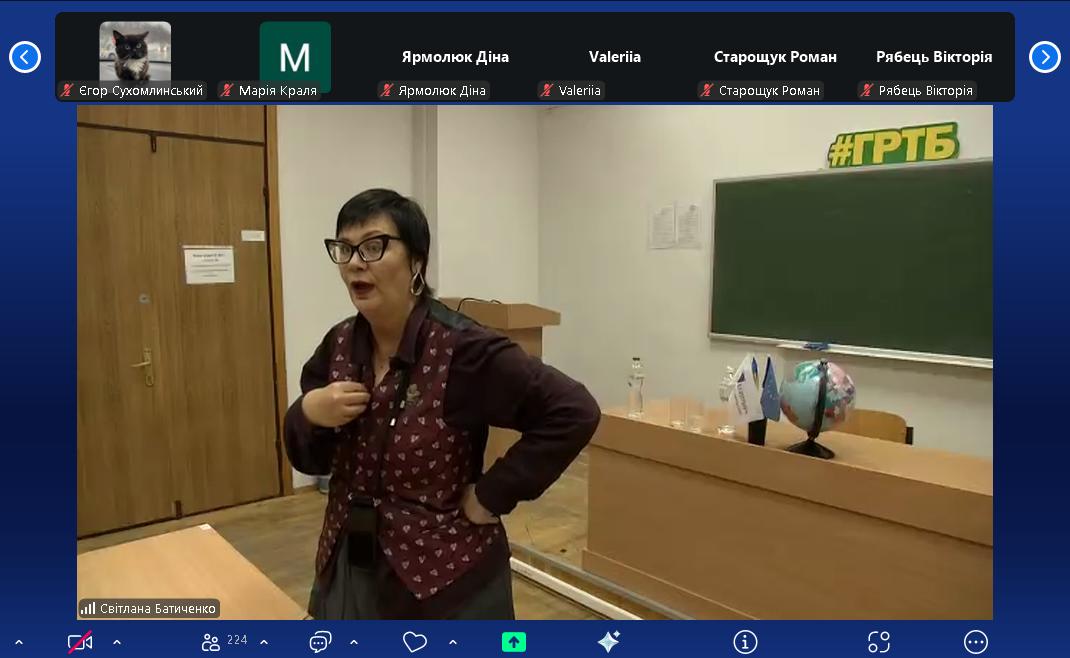Click the heart Reactions icon
The height and width of the screenshot is (658, 1070).
point(415,642)
